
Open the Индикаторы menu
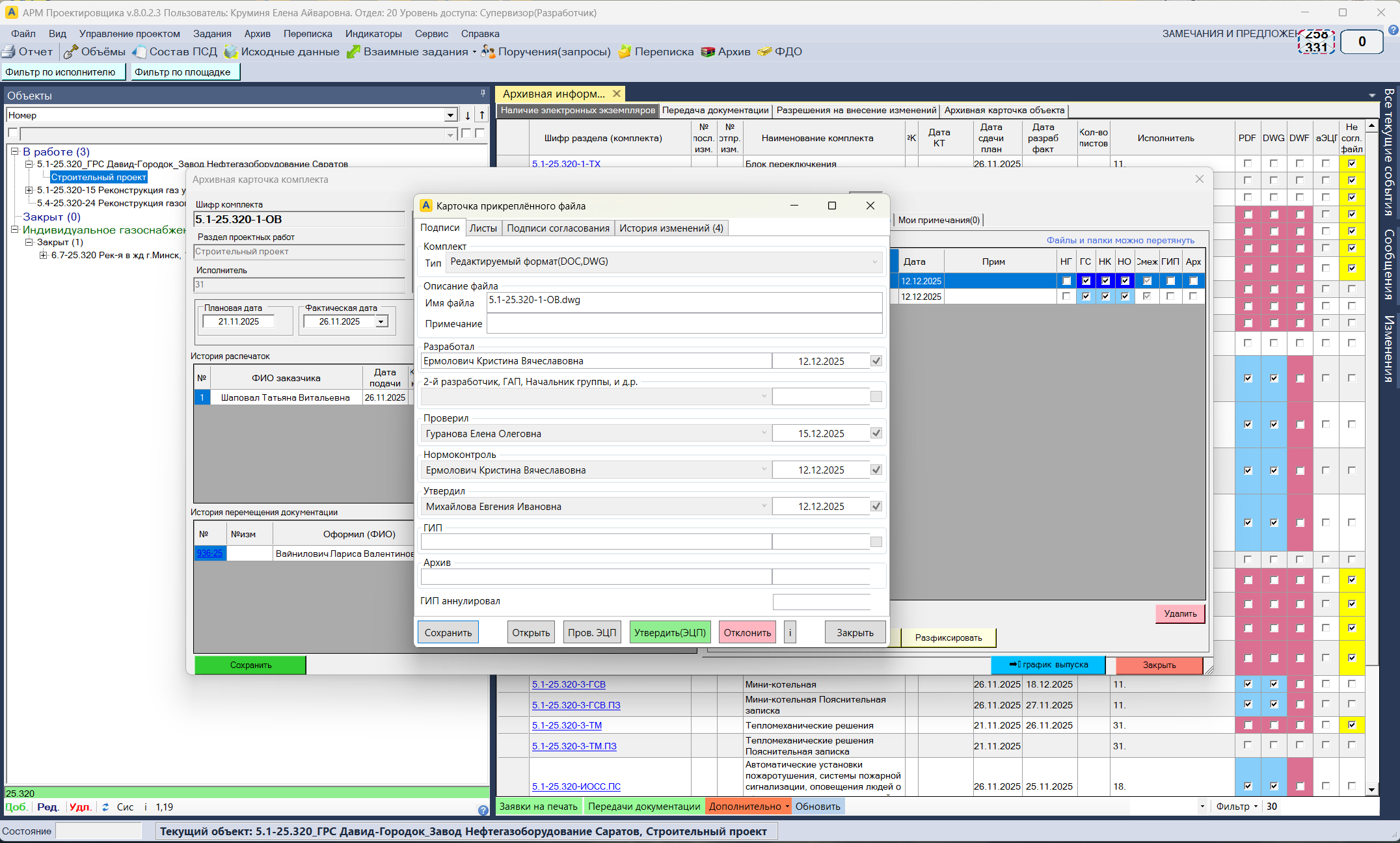373,34
